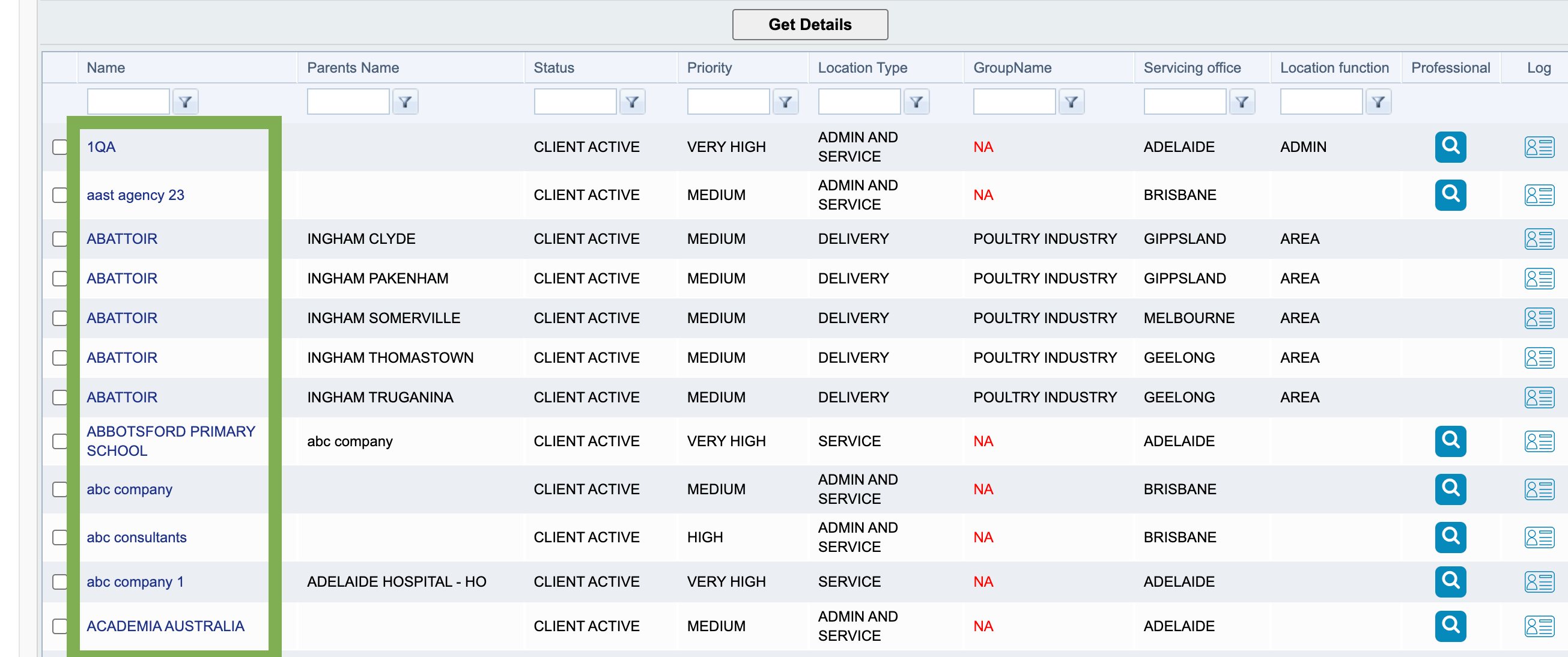Sort by the Location Type column header
This screenshot has height=657, width=1568.
coord(863,67)
